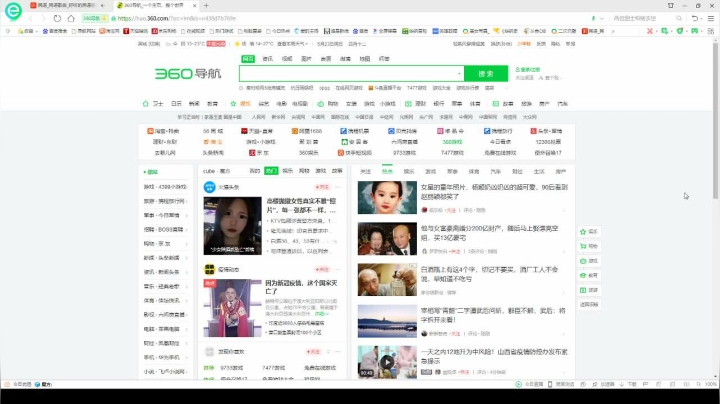Show more bookmarks with the double chevron

613,31
